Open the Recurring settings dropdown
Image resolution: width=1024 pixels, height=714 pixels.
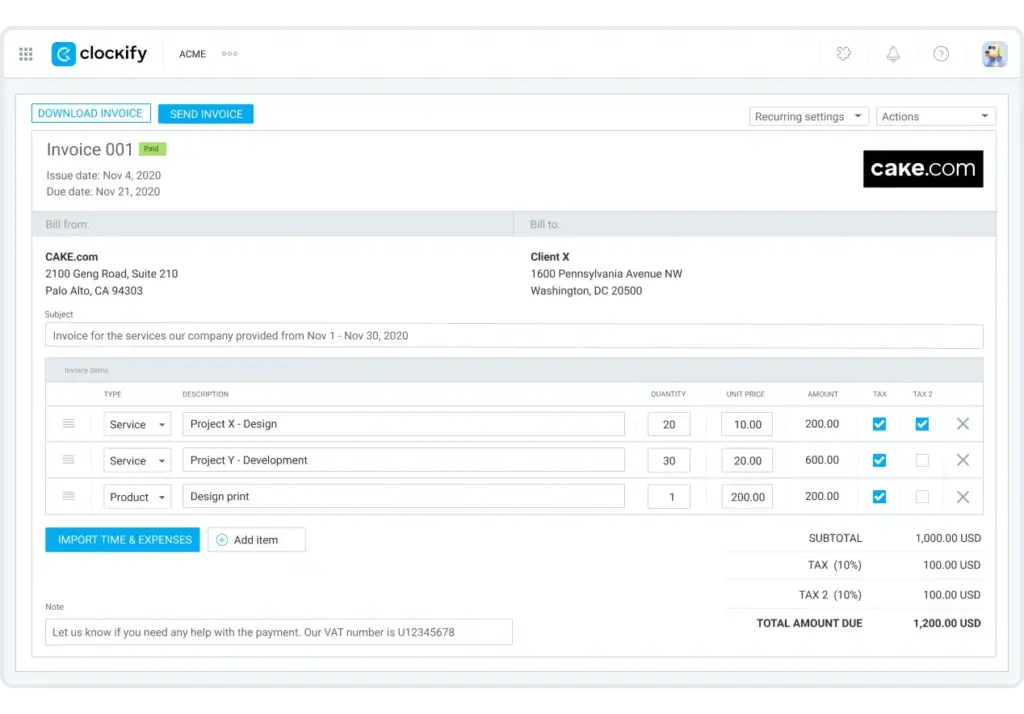[x=808, y=116]
